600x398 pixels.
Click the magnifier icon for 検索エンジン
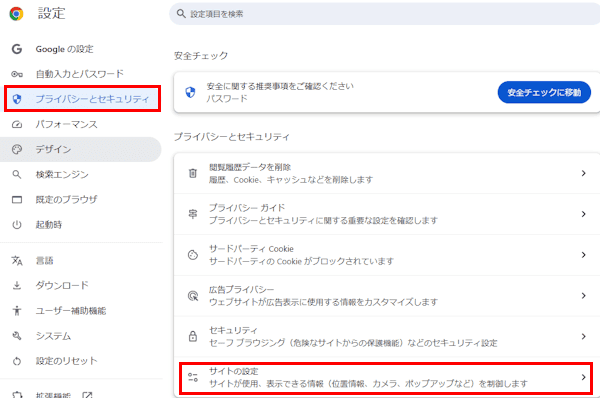[17, 175]
